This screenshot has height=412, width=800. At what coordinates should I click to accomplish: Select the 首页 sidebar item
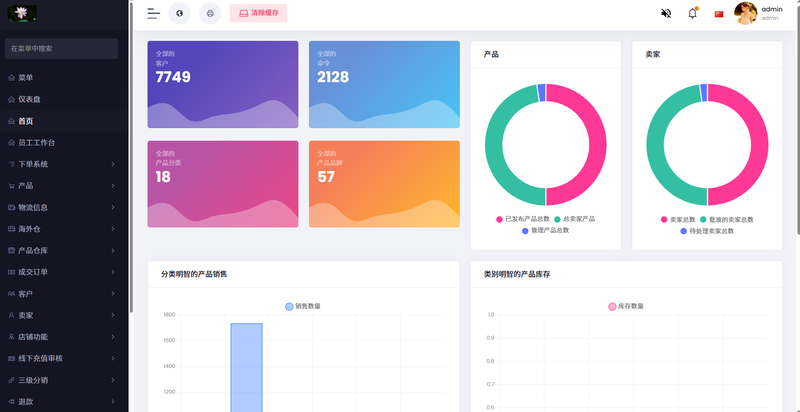[64, 121]
